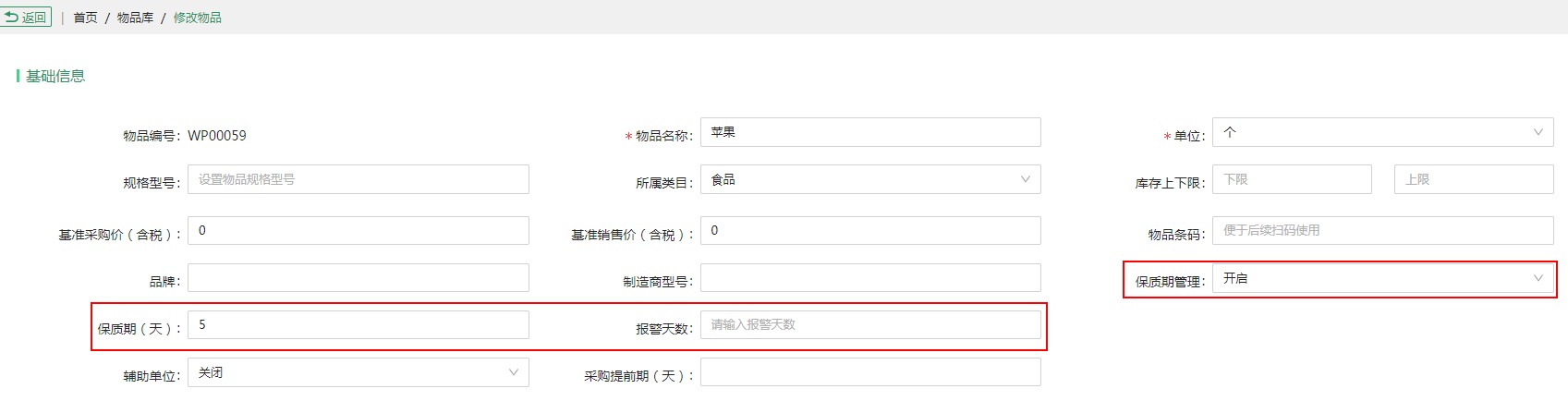Click the 品牌 text field
The width and height of the screenshot is (1568, 401).
[359, 278]
